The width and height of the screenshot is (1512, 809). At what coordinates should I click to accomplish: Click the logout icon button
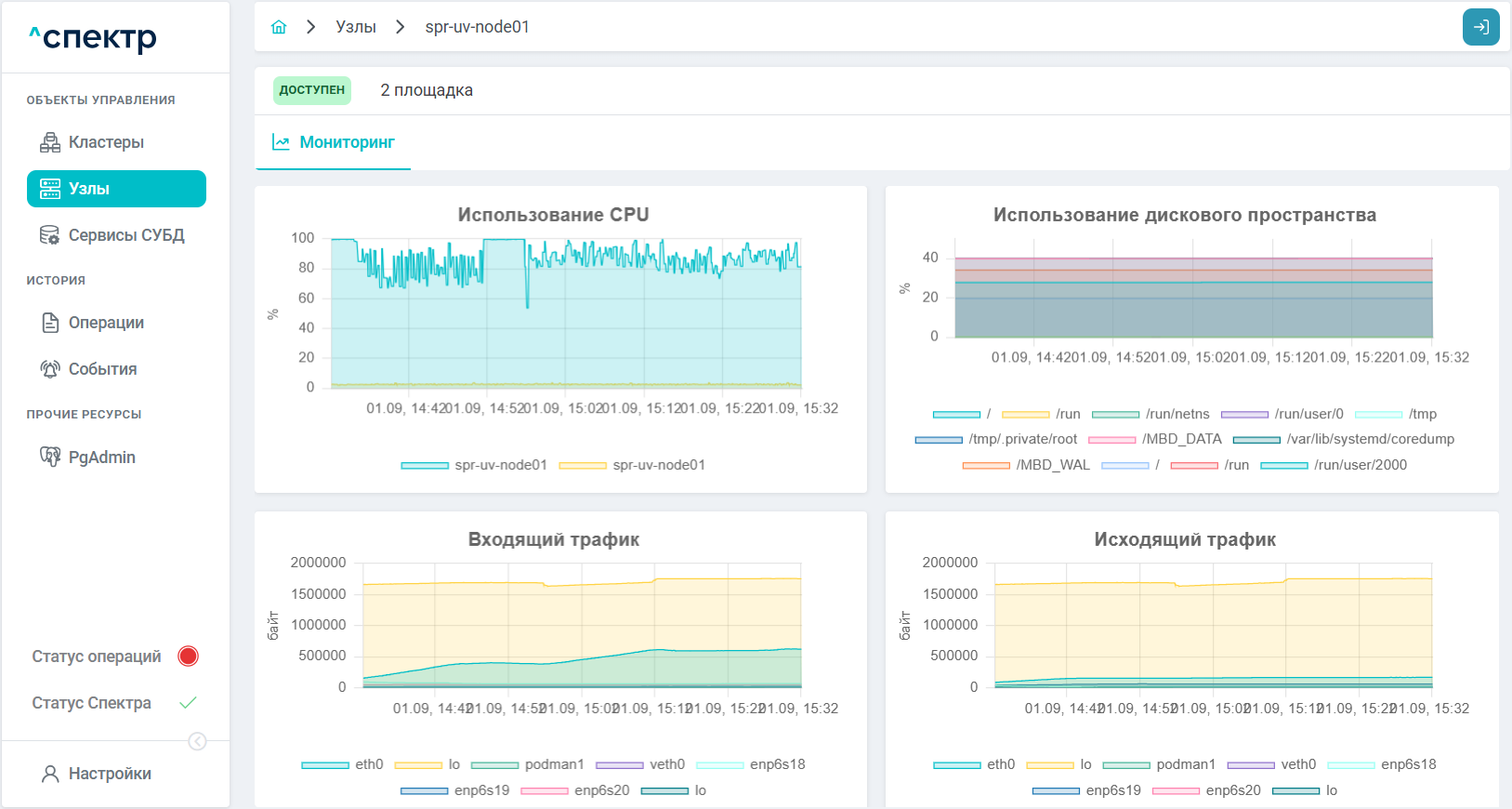point(1481,27)
